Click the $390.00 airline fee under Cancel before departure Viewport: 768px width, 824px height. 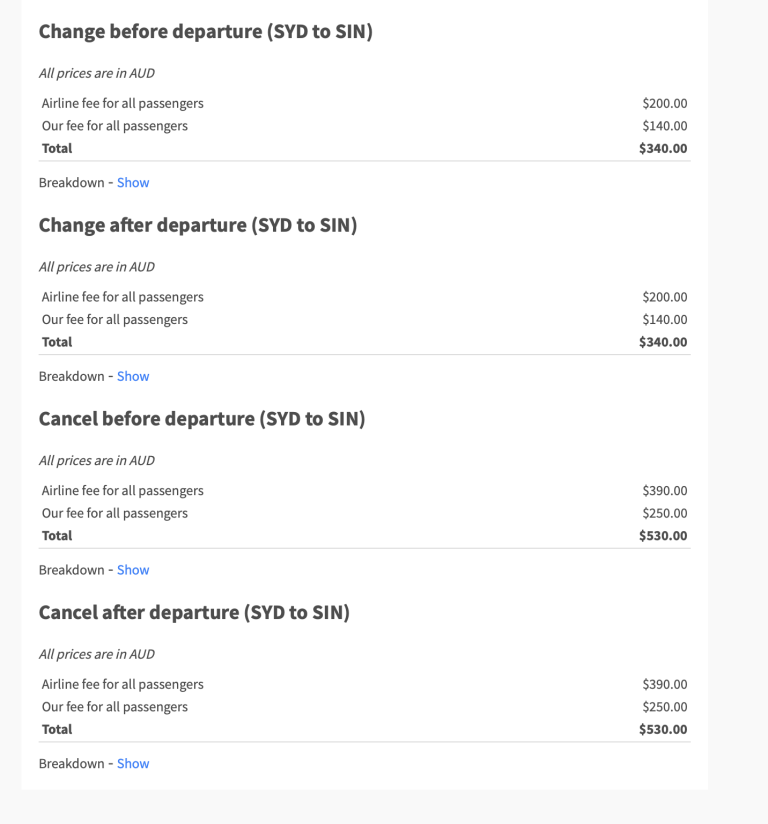pos(665,491)
